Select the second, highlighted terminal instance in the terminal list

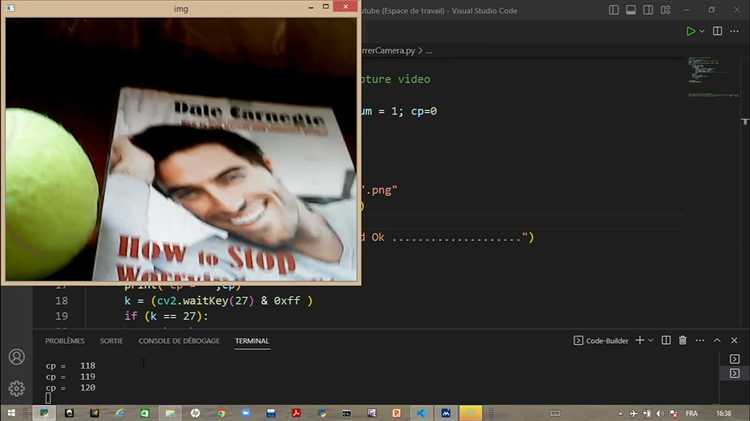735,373
